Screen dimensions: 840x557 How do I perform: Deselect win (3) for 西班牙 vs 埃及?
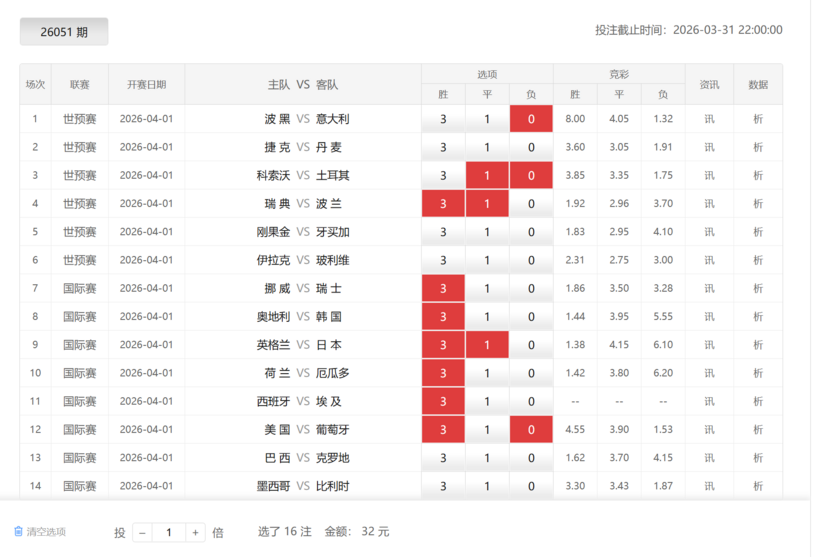click(443, 401)
